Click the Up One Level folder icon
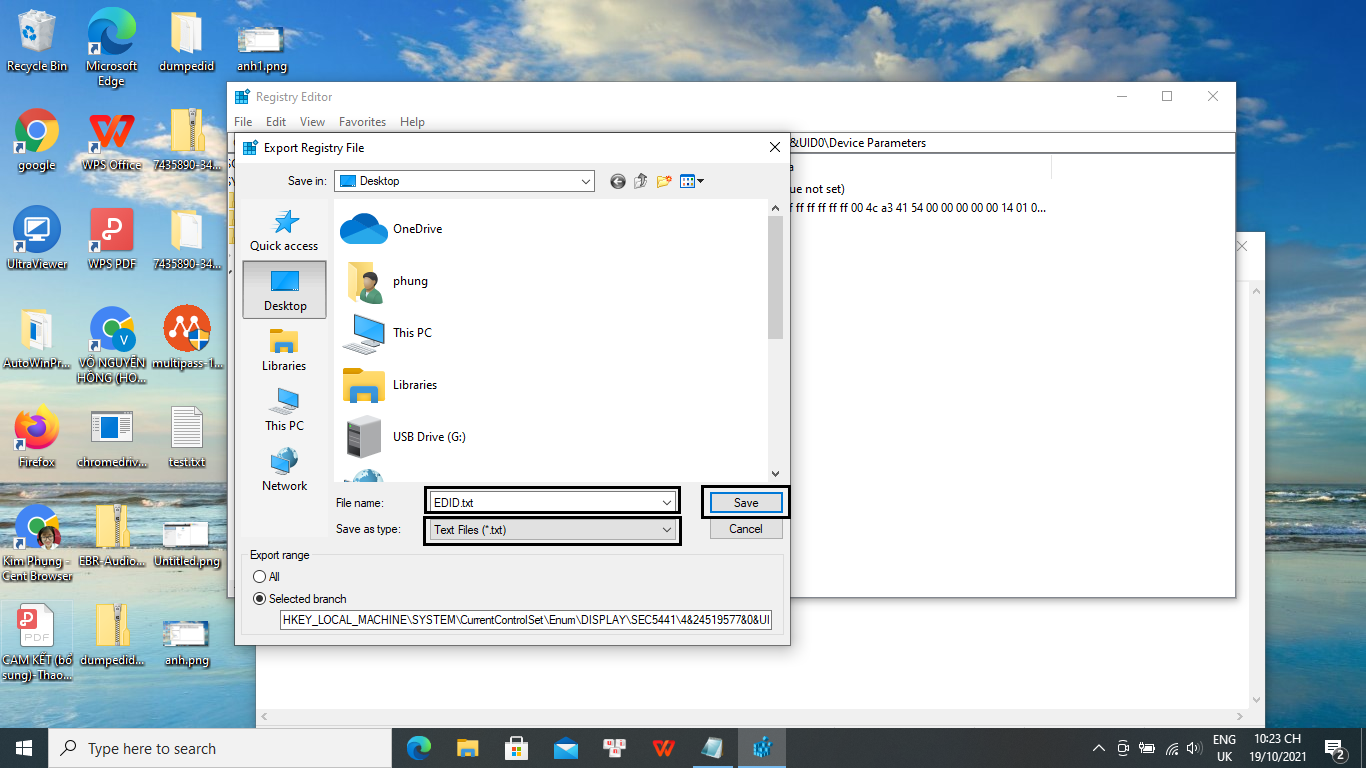The width and height of the screenshot is (1366, 768). pyautogui.click(x=640, y=181)
